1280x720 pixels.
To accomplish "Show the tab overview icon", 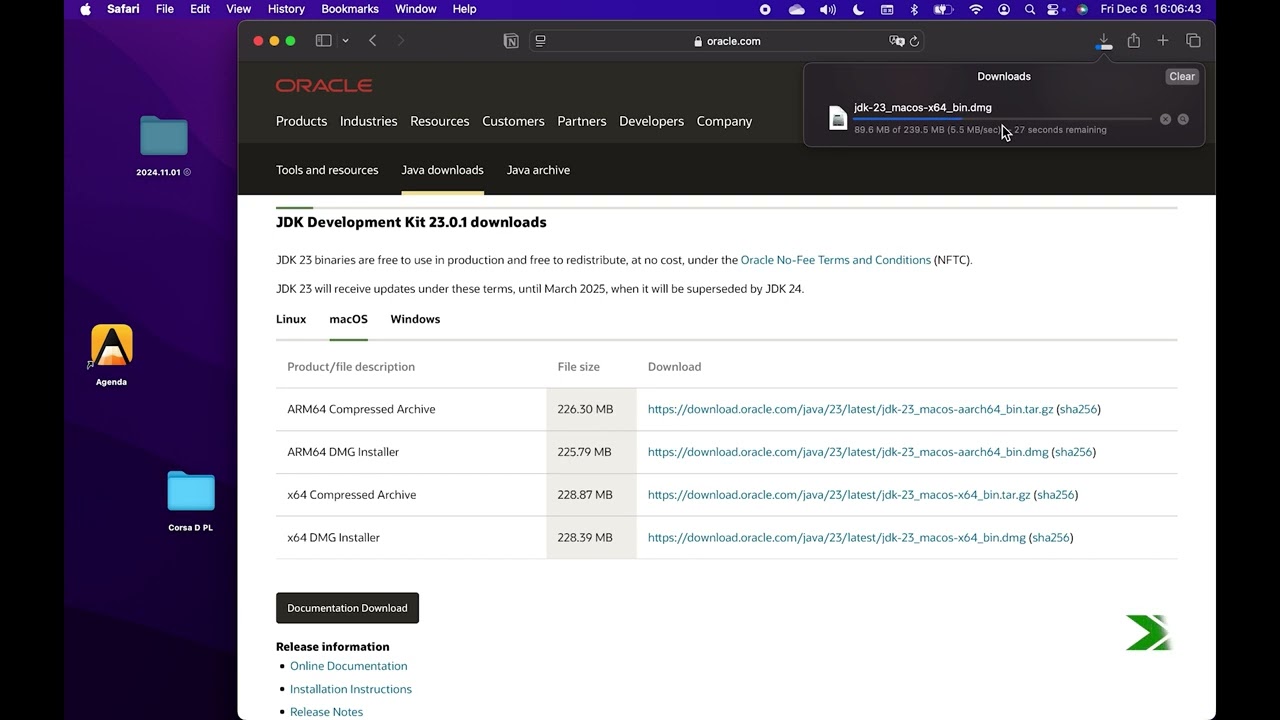I will point(1193,41).
